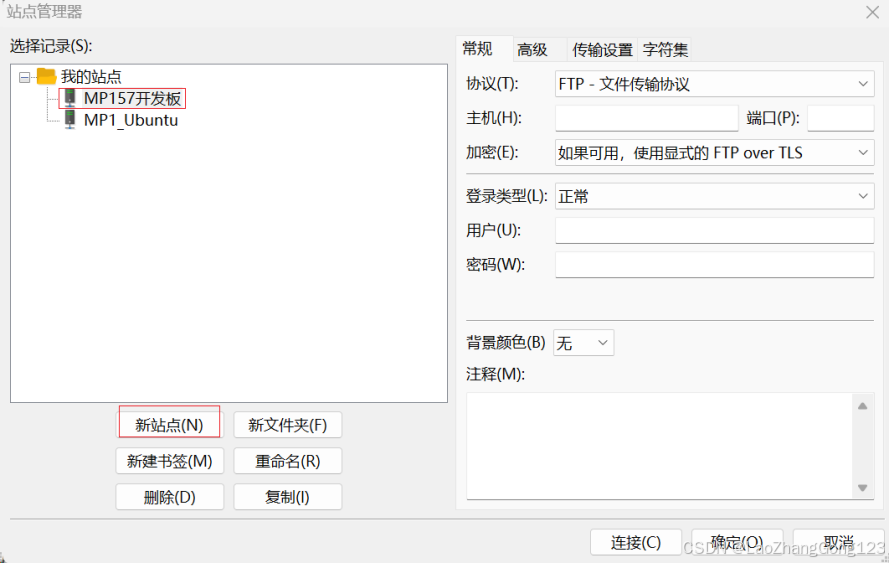Open the 登录类型 dropdown
889x563 pixels.
click(x=714, y=196)
